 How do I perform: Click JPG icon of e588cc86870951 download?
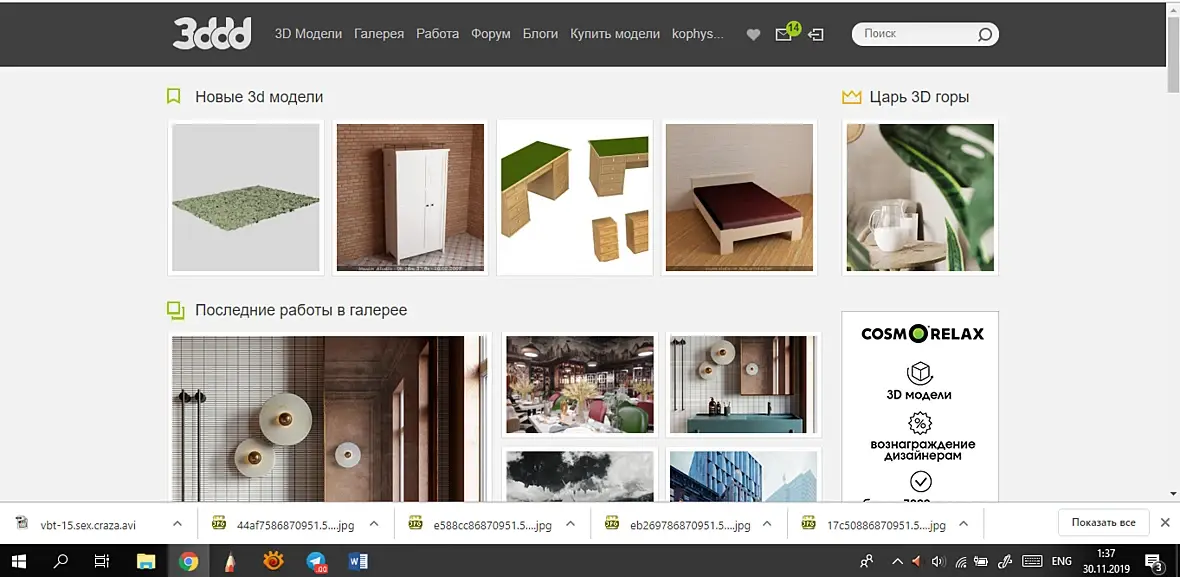tap(415, 524)
